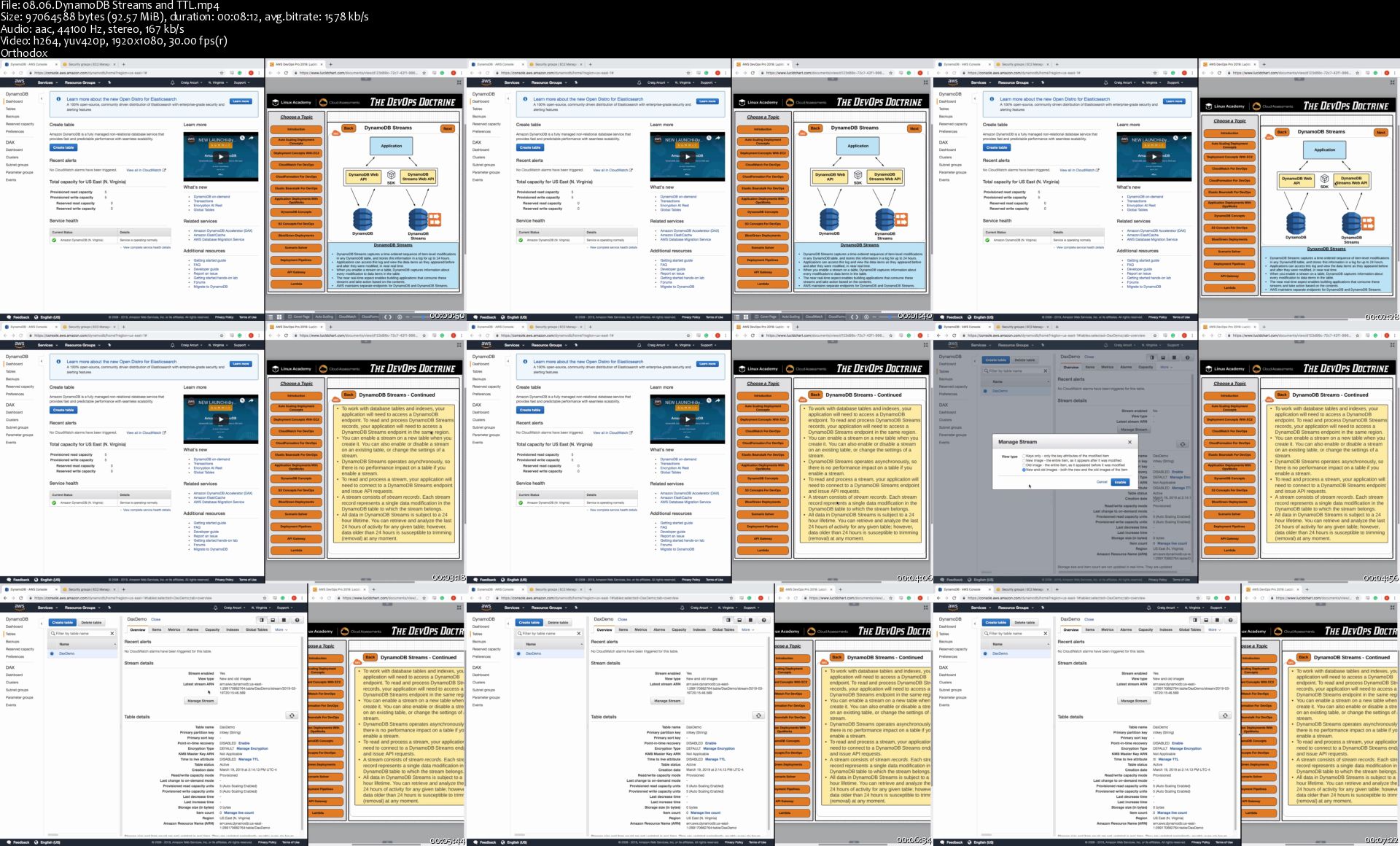Click the Chrome reload icon in 00:05:44 frame
Screen dimensions: 1400x846
point(23,598)
